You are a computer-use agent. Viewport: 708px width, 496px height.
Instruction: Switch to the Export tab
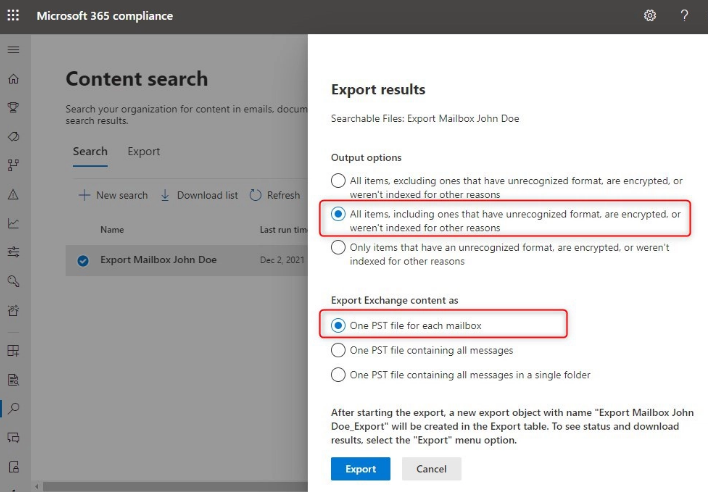tap(144, 151)
